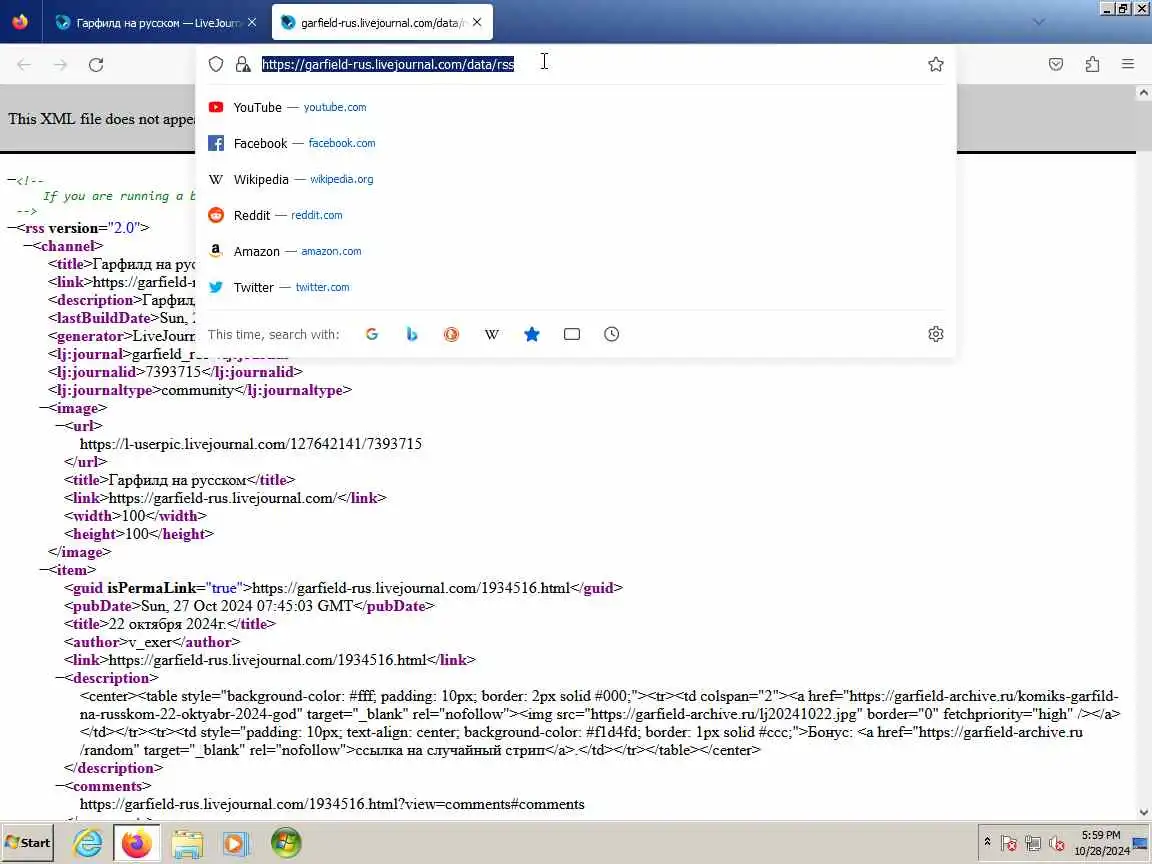Open the list all tabs chevron
This screenshot has height=864, width=1152.
click(x=1039, y=22)
